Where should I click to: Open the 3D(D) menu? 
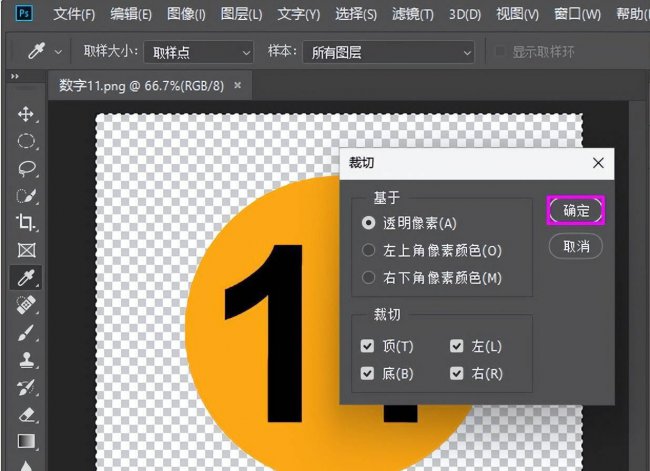[x=465, y=15]
